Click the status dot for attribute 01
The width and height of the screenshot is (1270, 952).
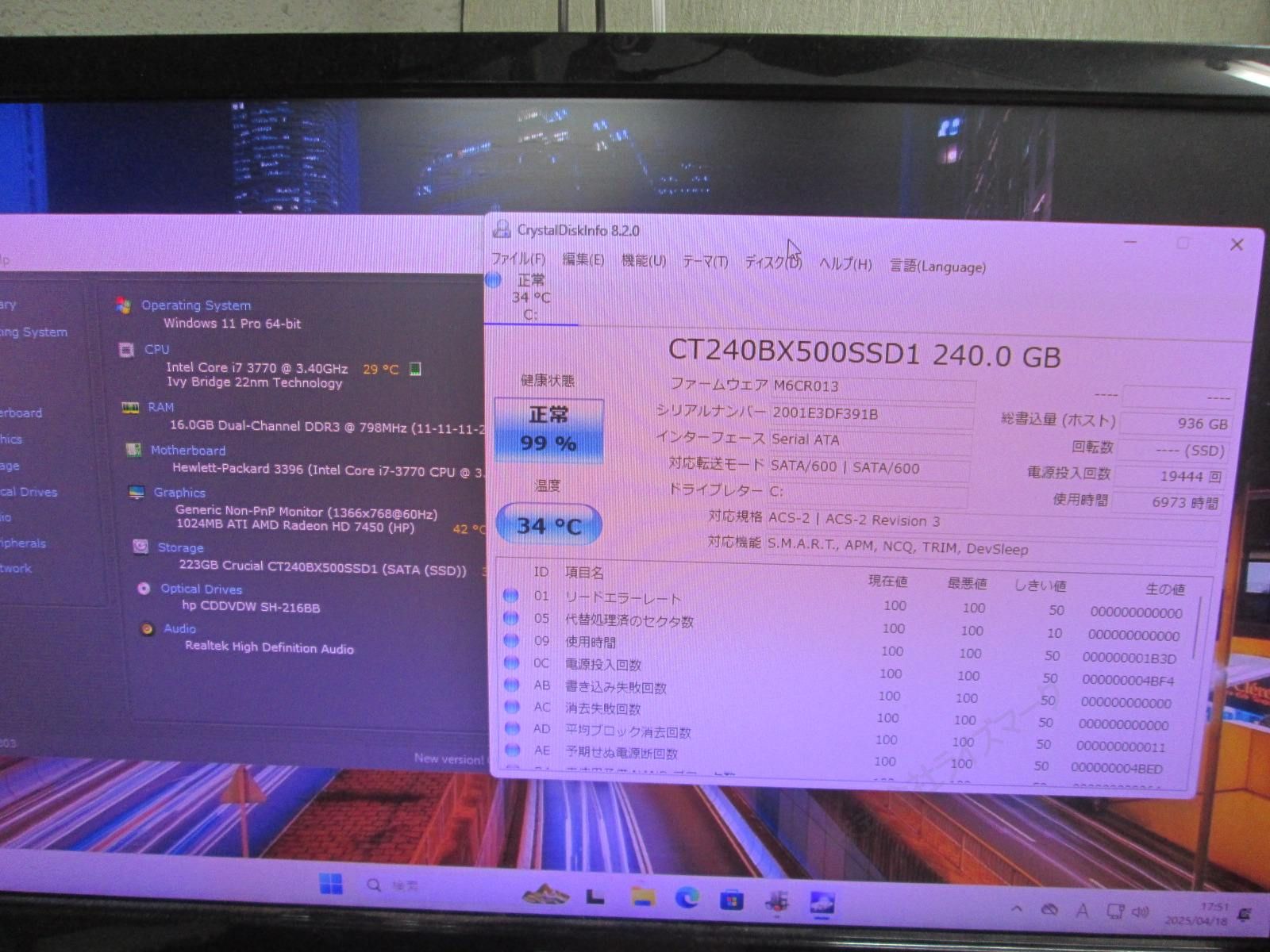tap(510, 595)
